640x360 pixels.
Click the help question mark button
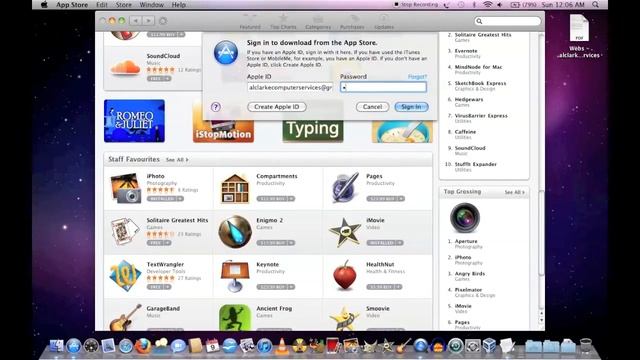tap(216, 107)
